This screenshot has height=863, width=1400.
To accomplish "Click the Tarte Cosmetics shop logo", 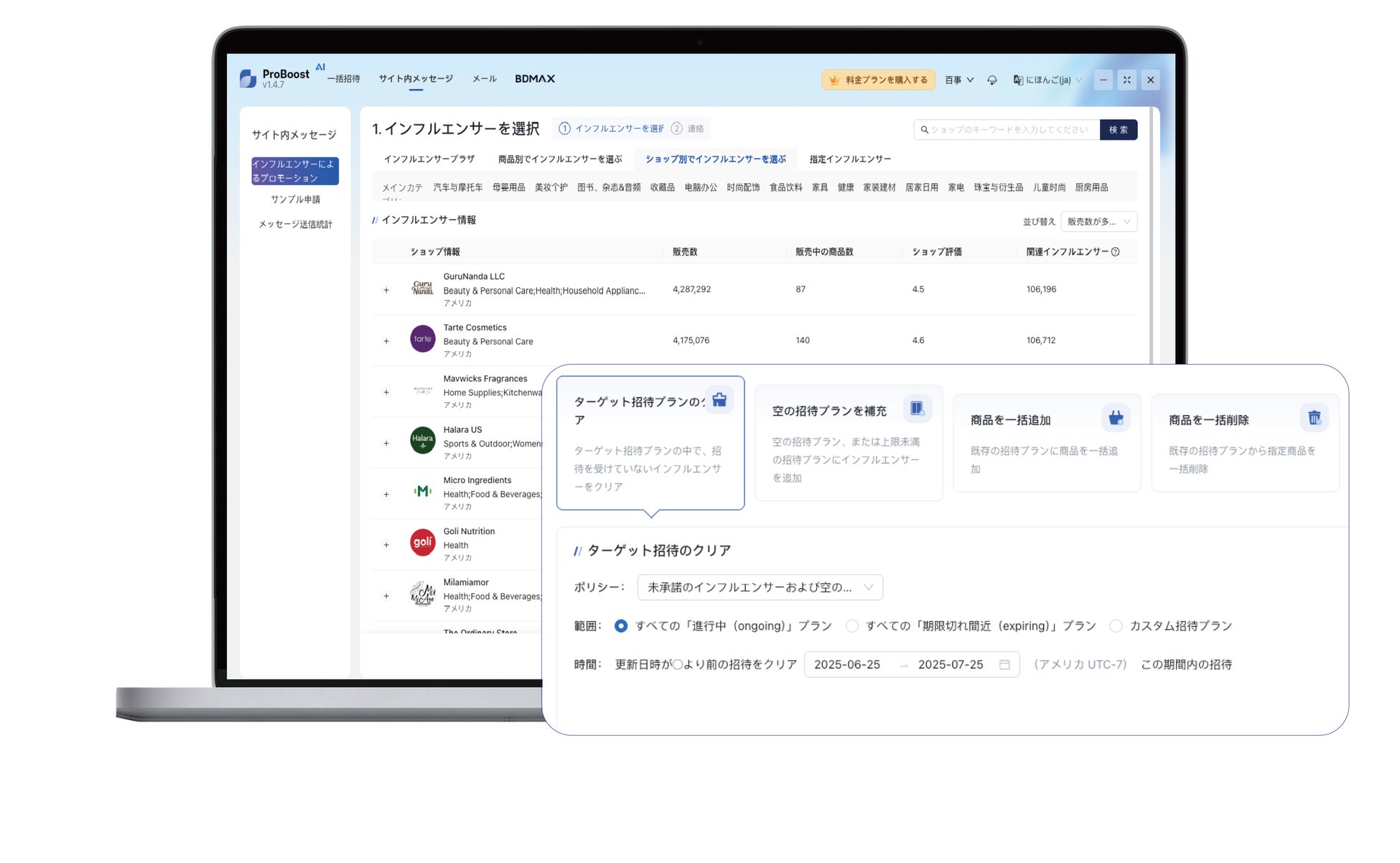I will [422, 339].
